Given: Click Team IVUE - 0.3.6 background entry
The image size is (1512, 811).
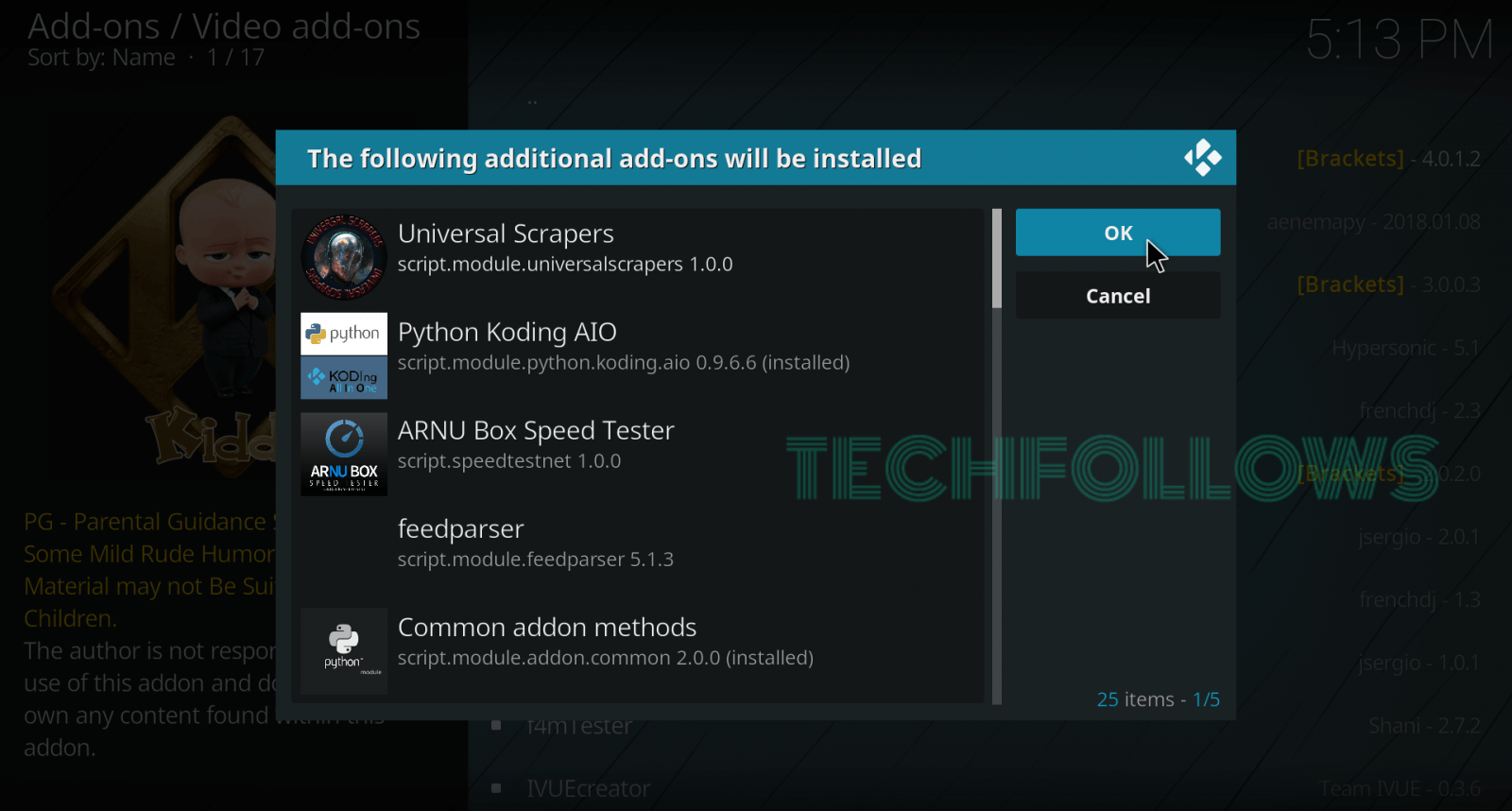Looking at the screenshot, I should click(x=1400, y=788).
